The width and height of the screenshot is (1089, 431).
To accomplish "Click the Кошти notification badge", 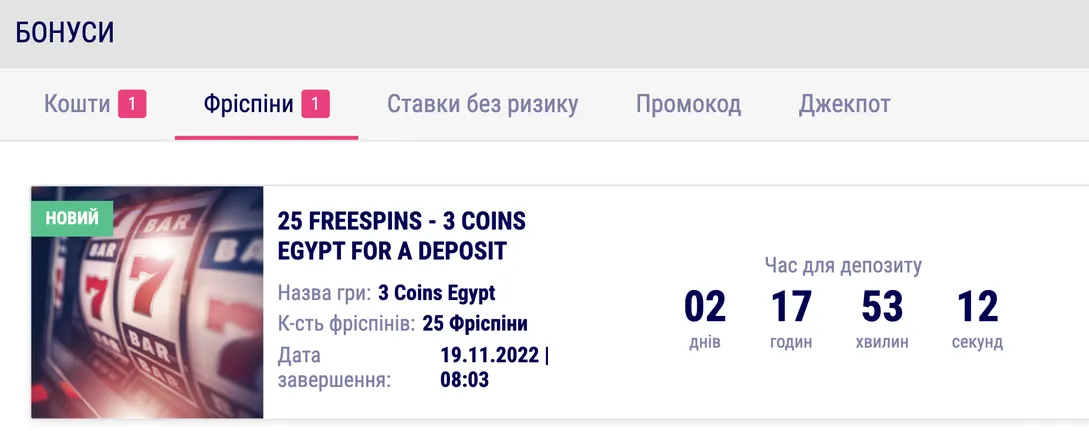I will pyautogui.click(x=132, y=104).
